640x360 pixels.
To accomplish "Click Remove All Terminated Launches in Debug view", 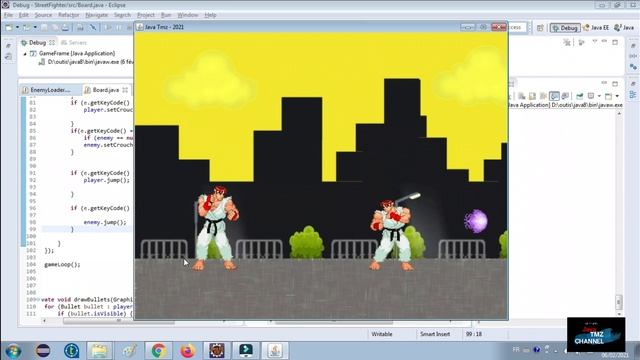I will (567, 42).
